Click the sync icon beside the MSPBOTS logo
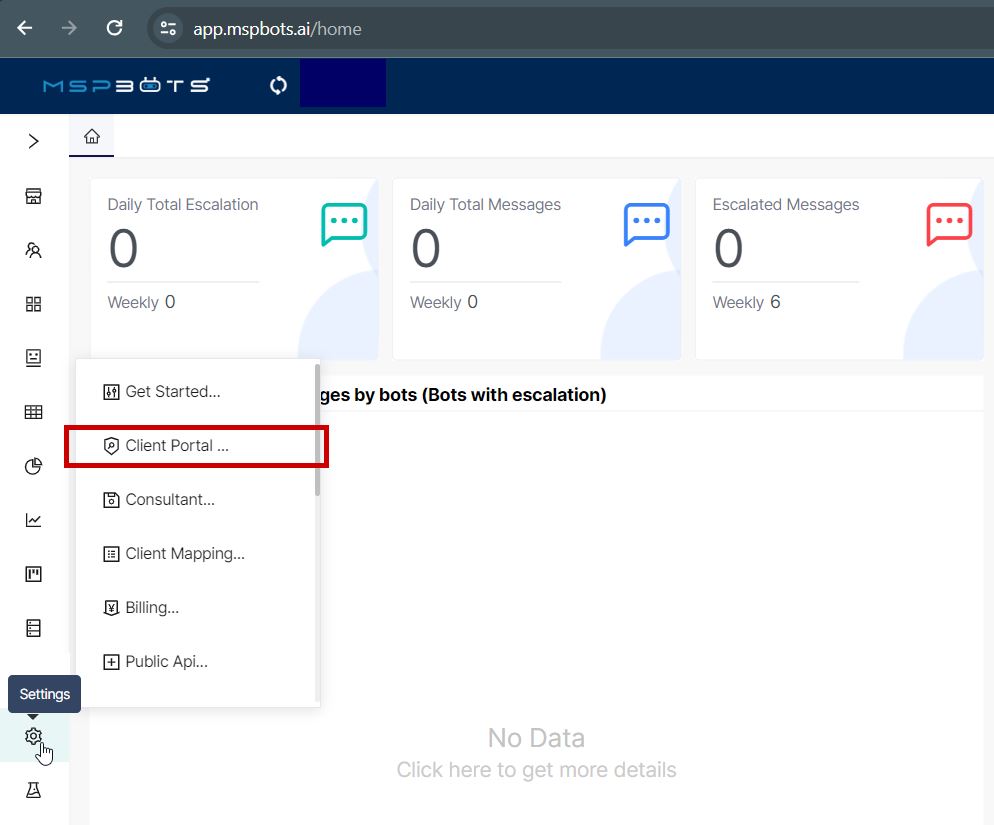Viewport: 994px width, 825px height. 277,85
